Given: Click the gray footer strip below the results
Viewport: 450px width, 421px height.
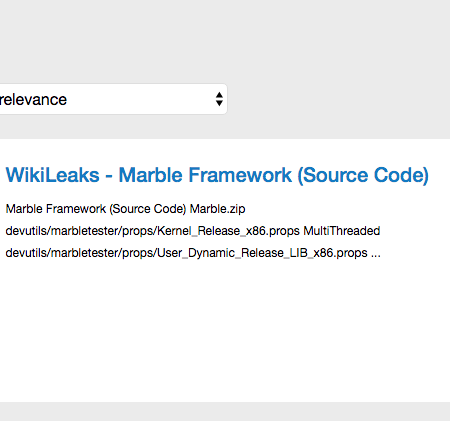Looking at the screenshot, I should (225, 411).
